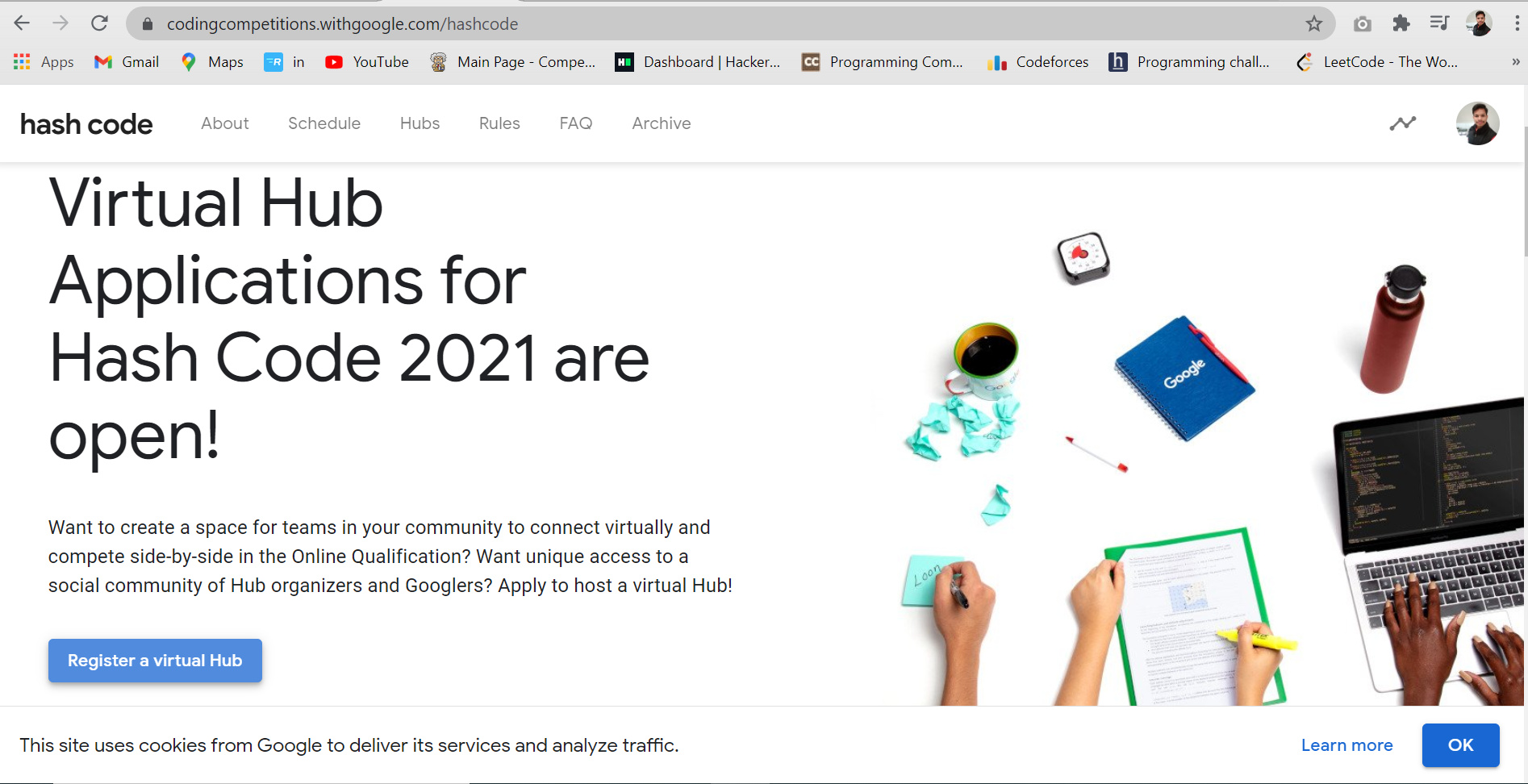Reload the page with refresh icon
Image resolution: width=1528 pixels, height=784 pixels.
(99, 23)
